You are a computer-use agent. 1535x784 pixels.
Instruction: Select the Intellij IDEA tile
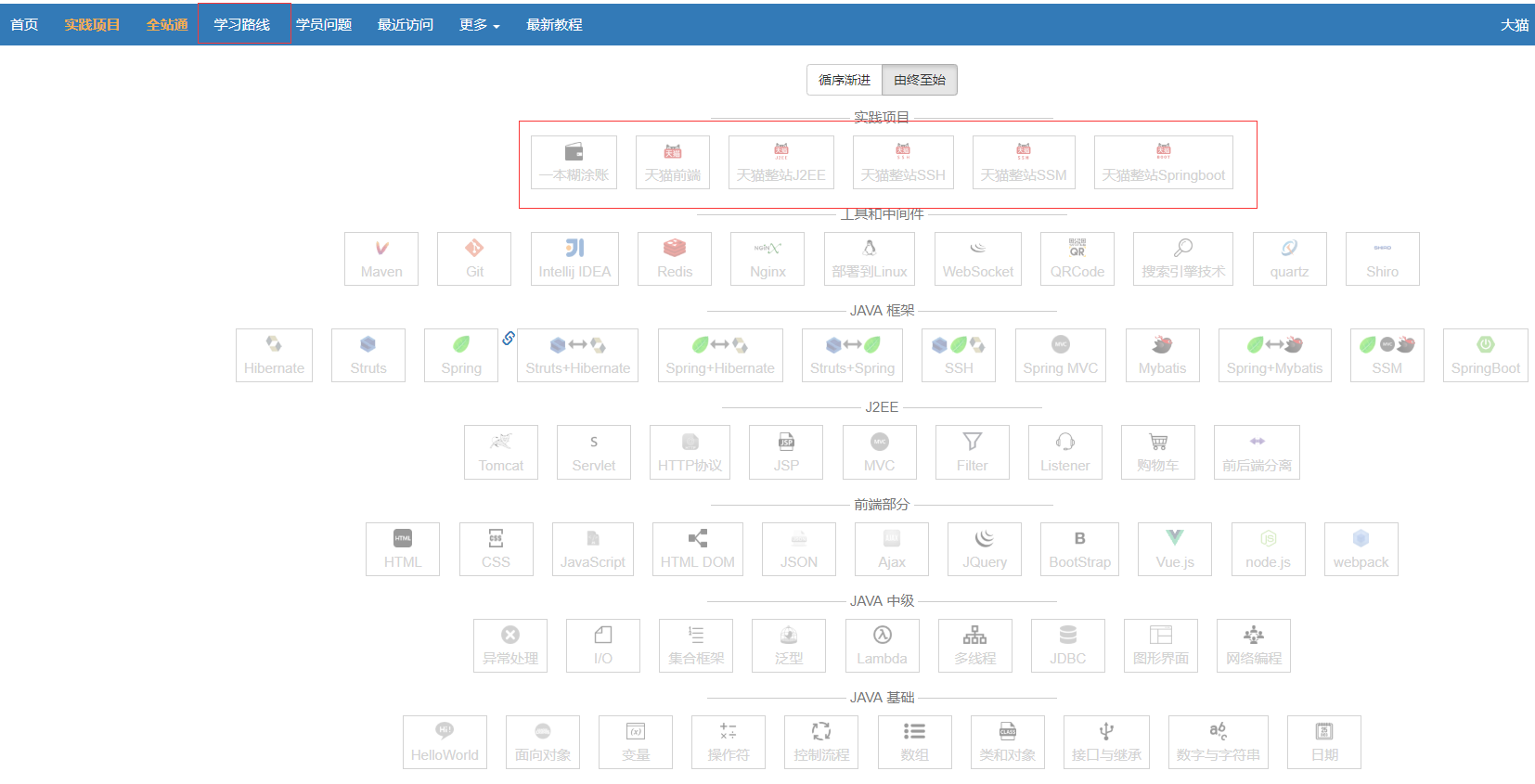[575, 259]
